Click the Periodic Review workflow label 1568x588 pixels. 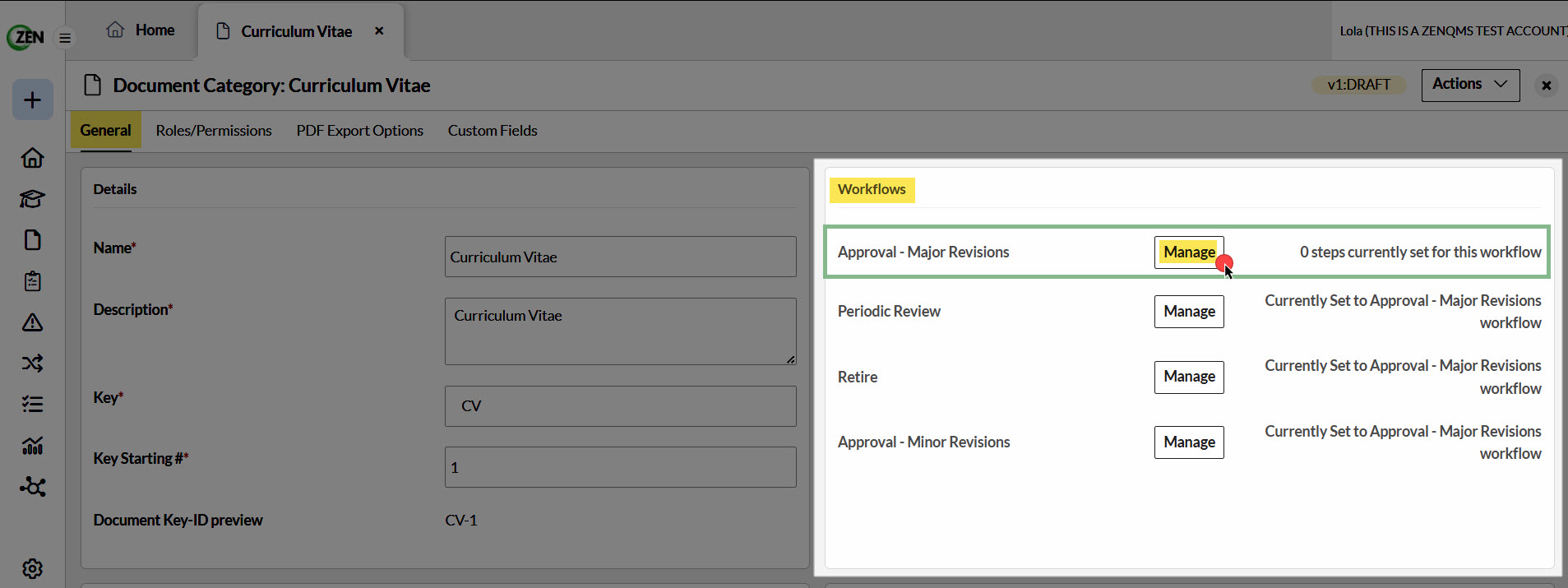889,311
